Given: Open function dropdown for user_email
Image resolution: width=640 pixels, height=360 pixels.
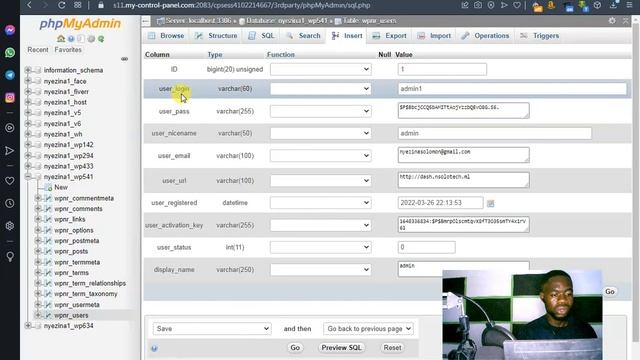Looking at the screenshot, I should pyautogui.click(x=320, y=156).
